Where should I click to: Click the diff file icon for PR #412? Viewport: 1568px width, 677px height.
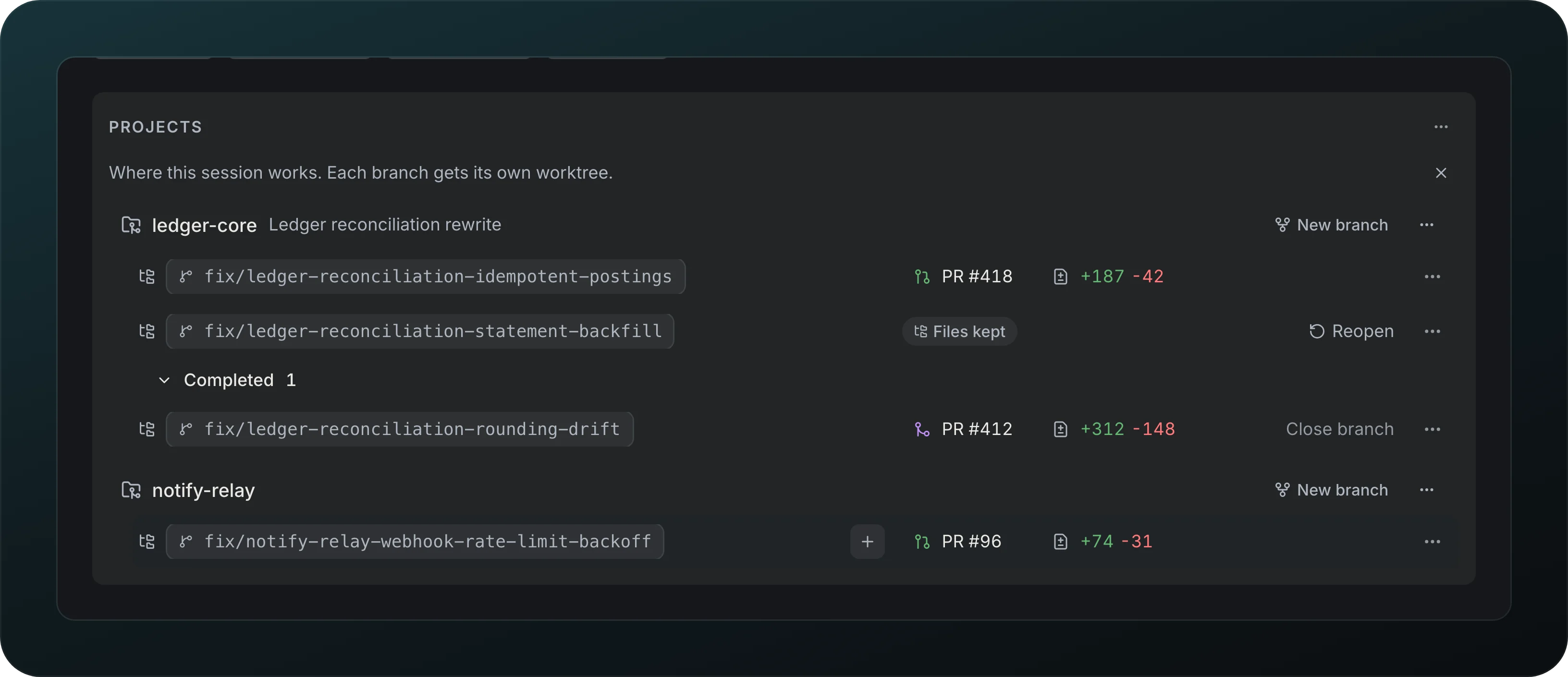point(1060,429)
